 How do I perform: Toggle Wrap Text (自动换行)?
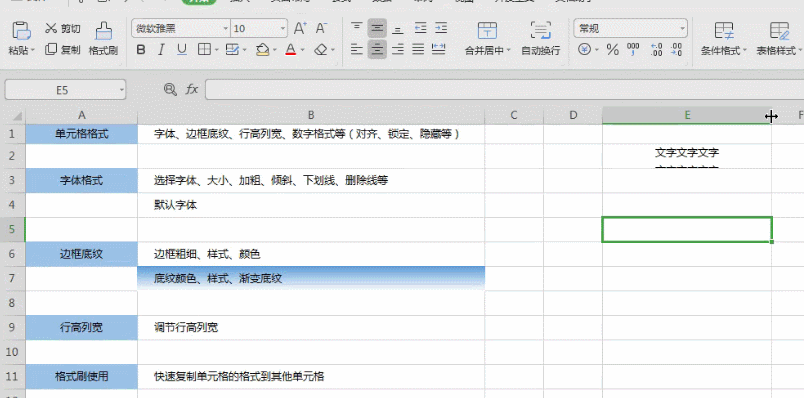pos(540,38)
